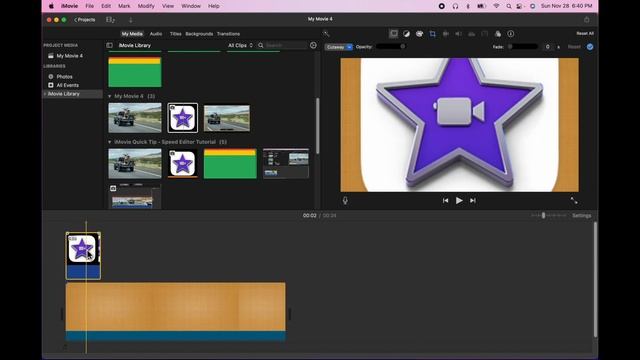The width and height of the screenshot is (640, 360).
Task: Click Reset All adjustments
Action: pyautogui.click(x=585, y=33)
